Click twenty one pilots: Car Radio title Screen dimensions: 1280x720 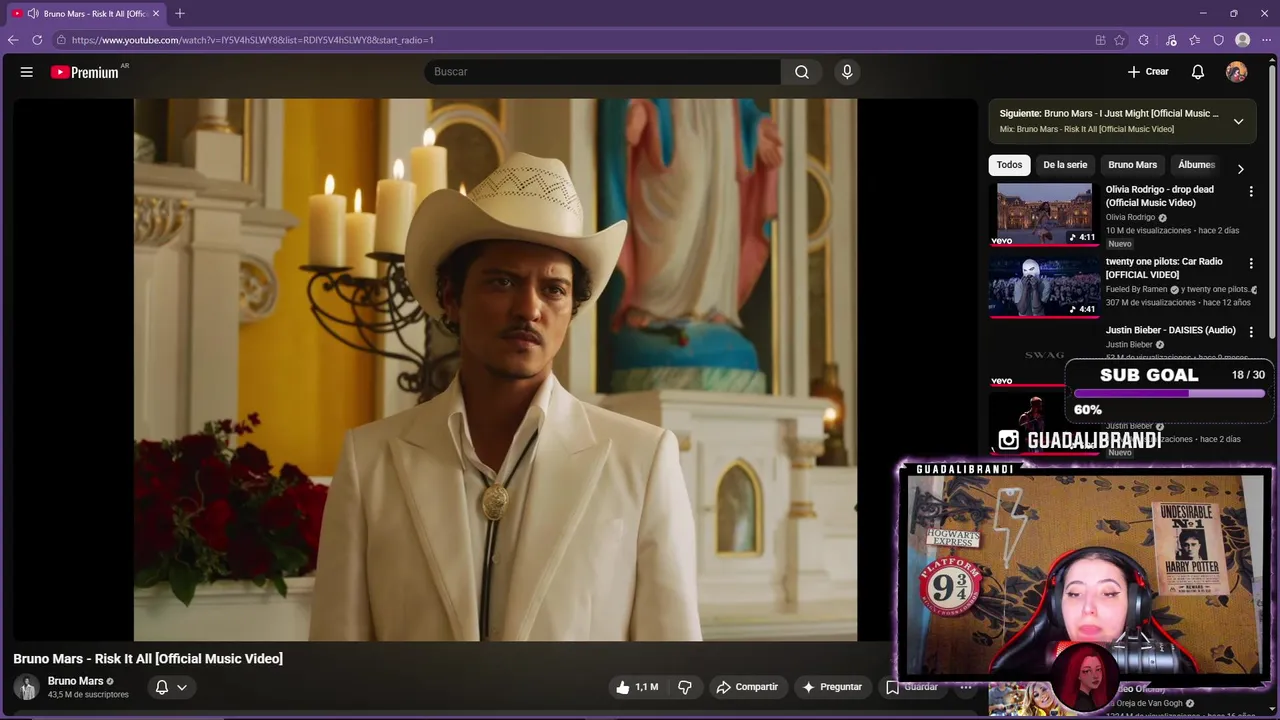pos(1164,268)
